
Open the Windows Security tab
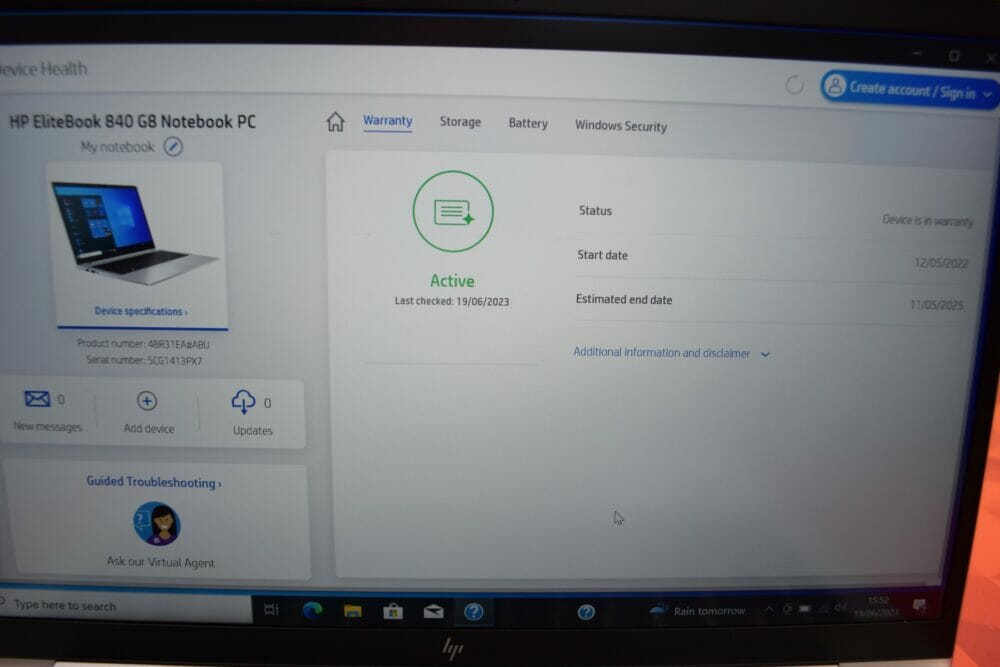tap(621, 126)
